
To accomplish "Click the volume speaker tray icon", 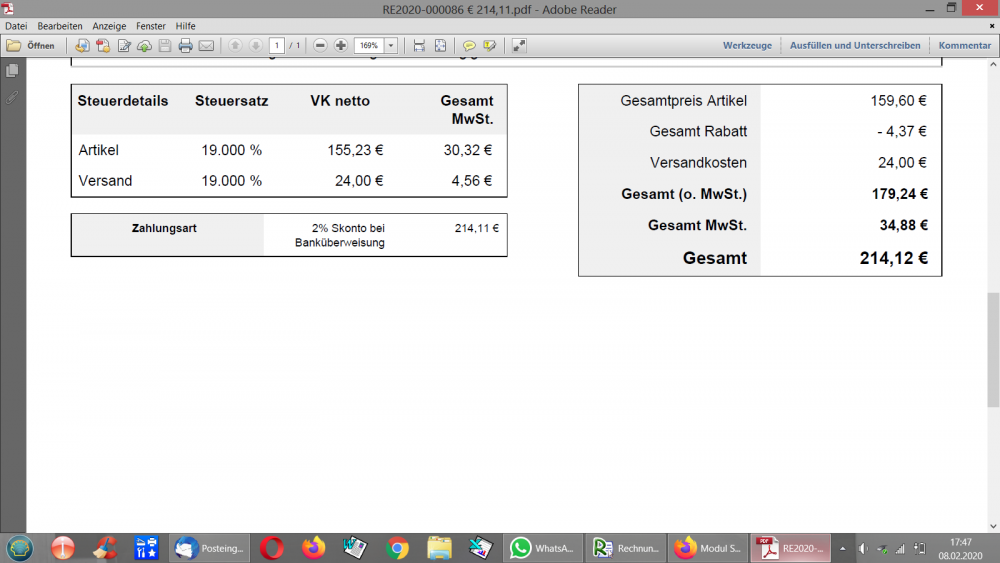I will pos(863,548).
